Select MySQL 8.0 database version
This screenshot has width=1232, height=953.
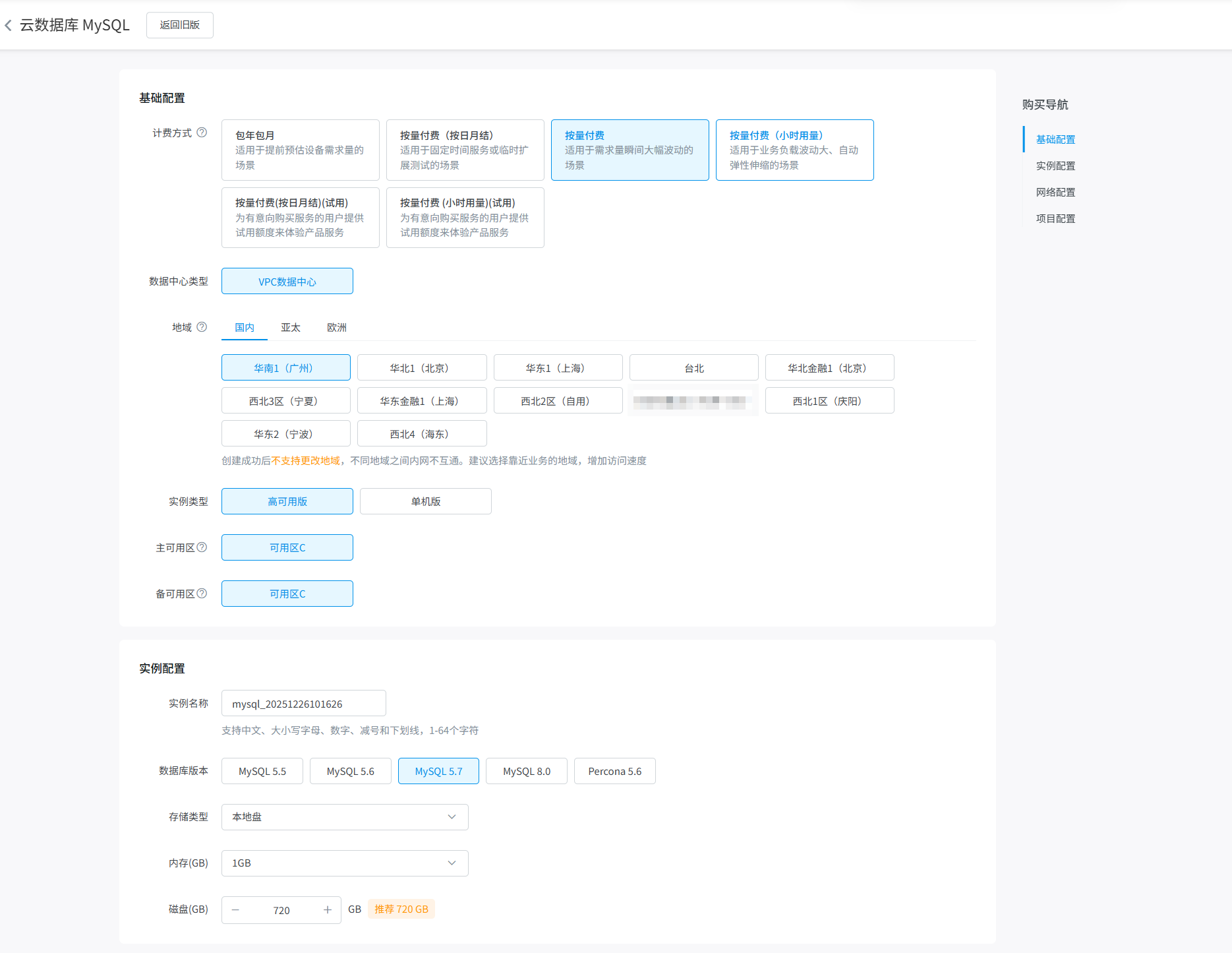point(526,771)
